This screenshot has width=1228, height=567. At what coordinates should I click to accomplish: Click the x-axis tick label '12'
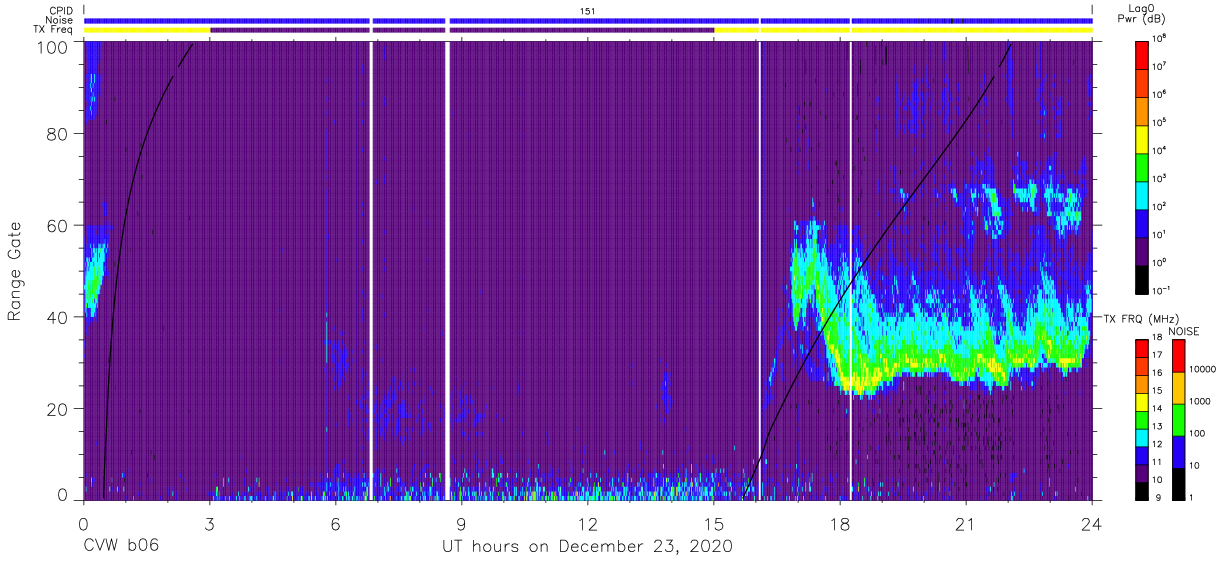click(x=588, y=523)
